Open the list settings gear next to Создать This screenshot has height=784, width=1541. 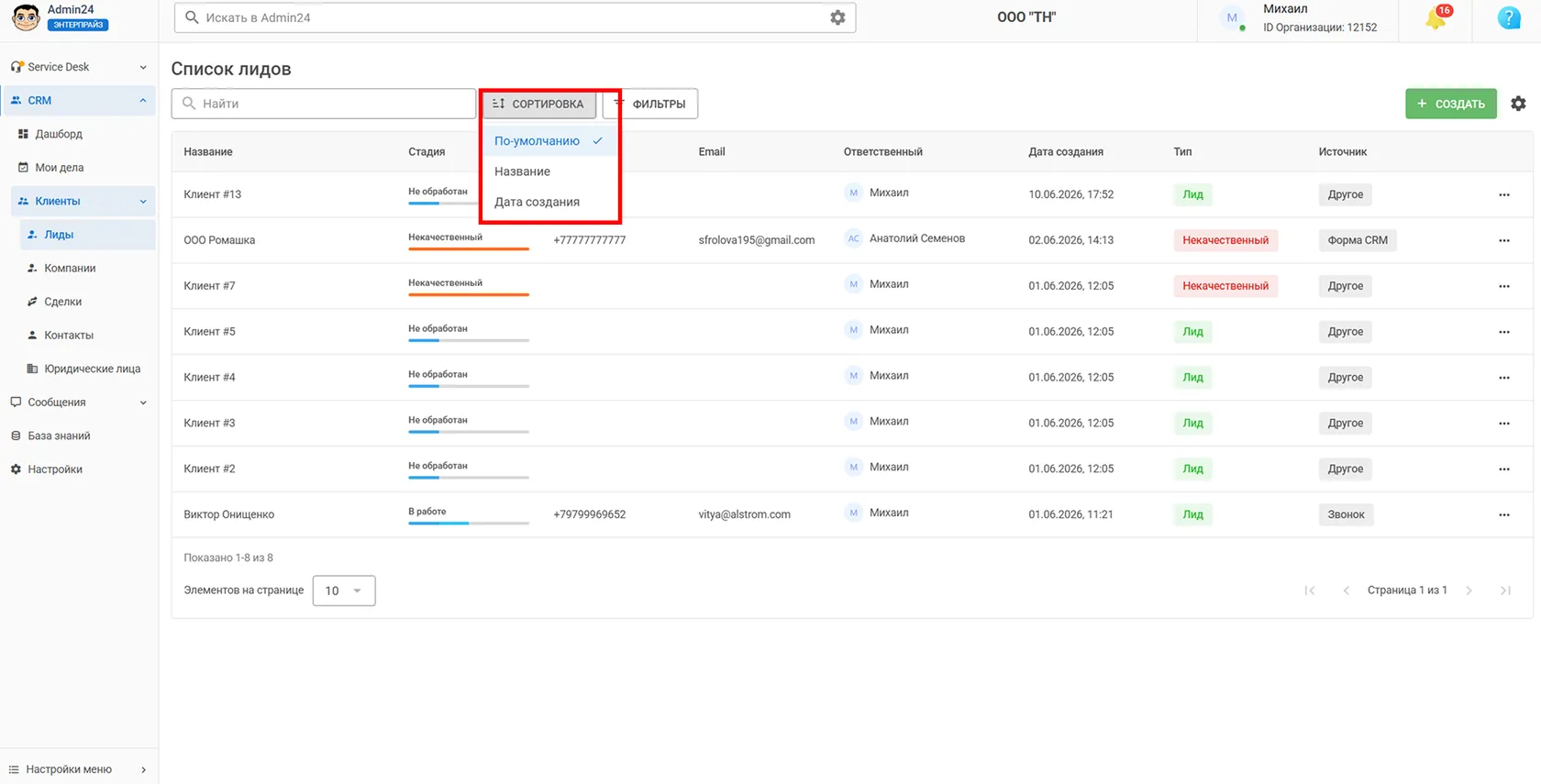[1519, 104]
